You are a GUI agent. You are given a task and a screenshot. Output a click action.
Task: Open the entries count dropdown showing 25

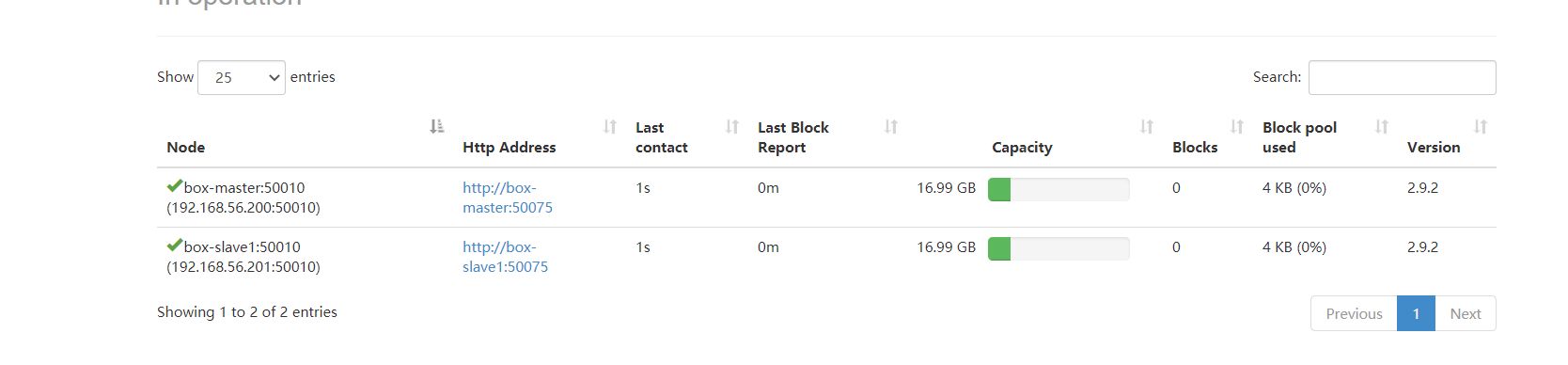242,77
